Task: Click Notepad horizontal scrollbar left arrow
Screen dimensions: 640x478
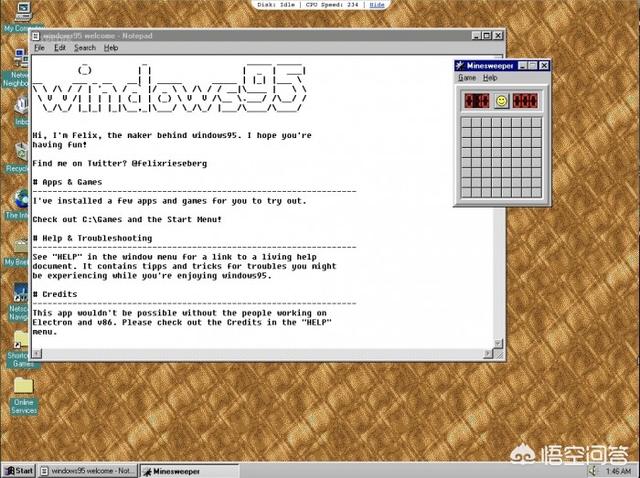Action: [37, 353]
